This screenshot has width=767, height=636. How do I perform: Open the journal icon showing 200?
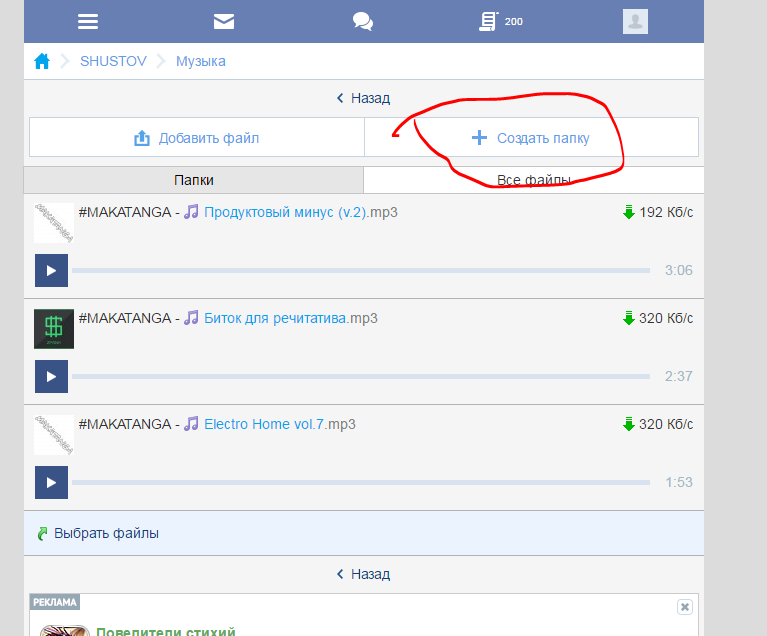pos(490,21)
